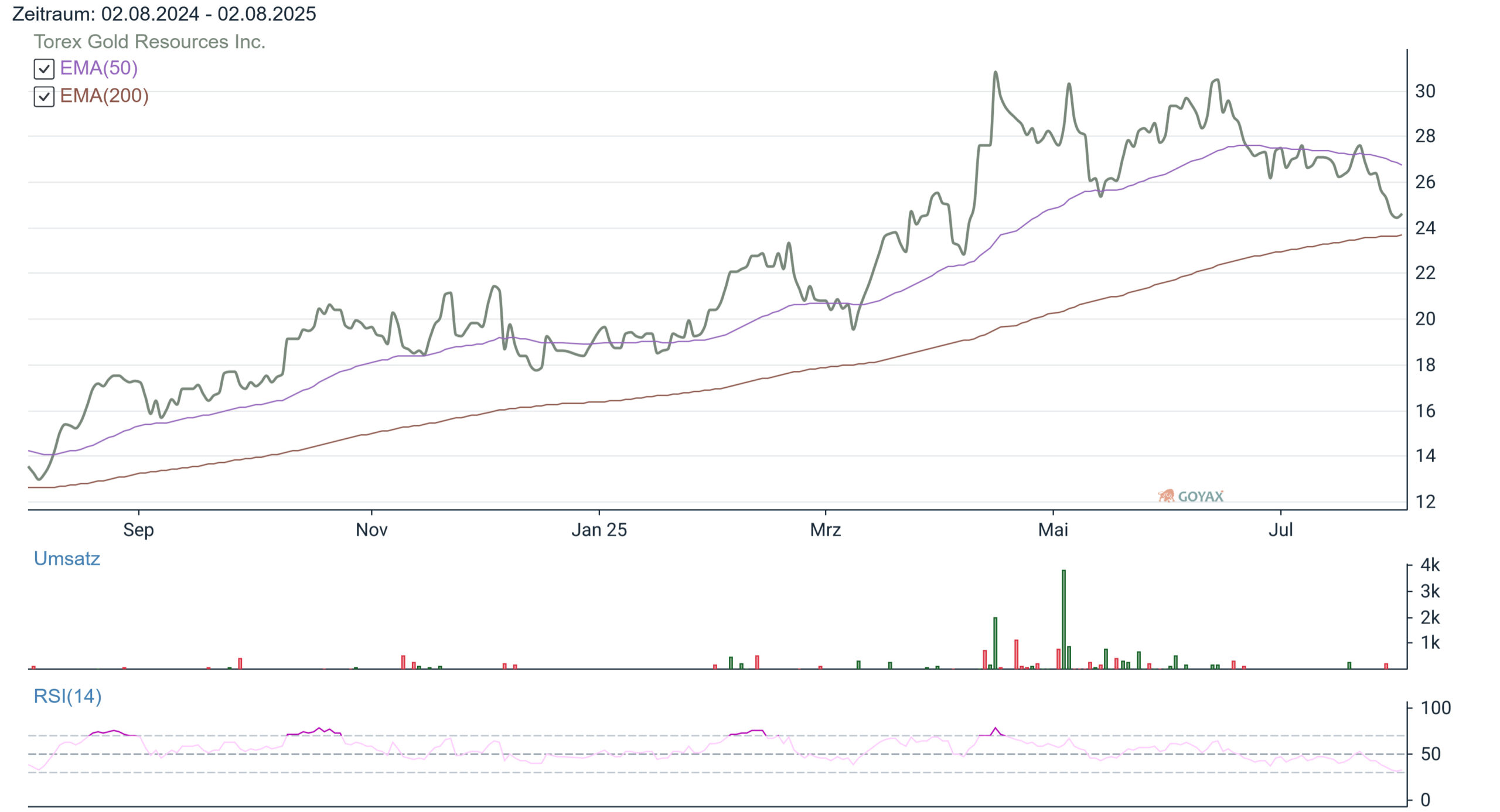The image size is (1500, 812).
Task: Click the Mai x-axis label
Action: (x=1053, y=530)
